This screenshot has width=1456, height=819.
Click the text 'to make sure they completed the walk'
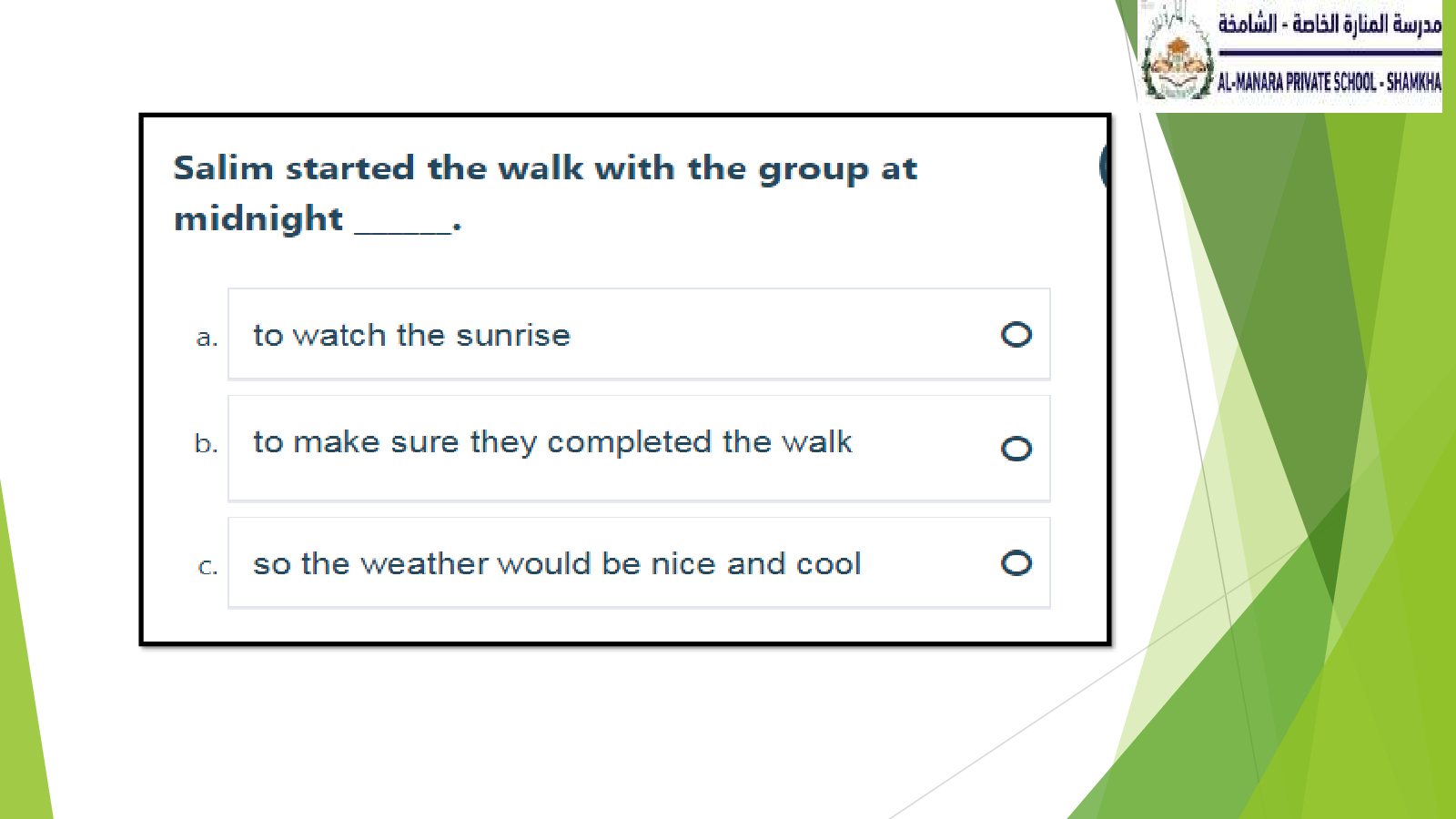tap(552, 442)
